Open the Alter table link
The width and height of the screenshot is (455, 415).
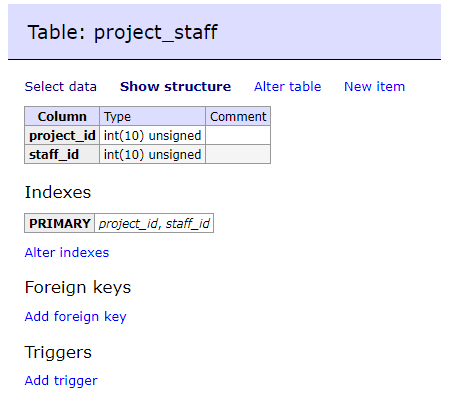[x=287, y=87]
